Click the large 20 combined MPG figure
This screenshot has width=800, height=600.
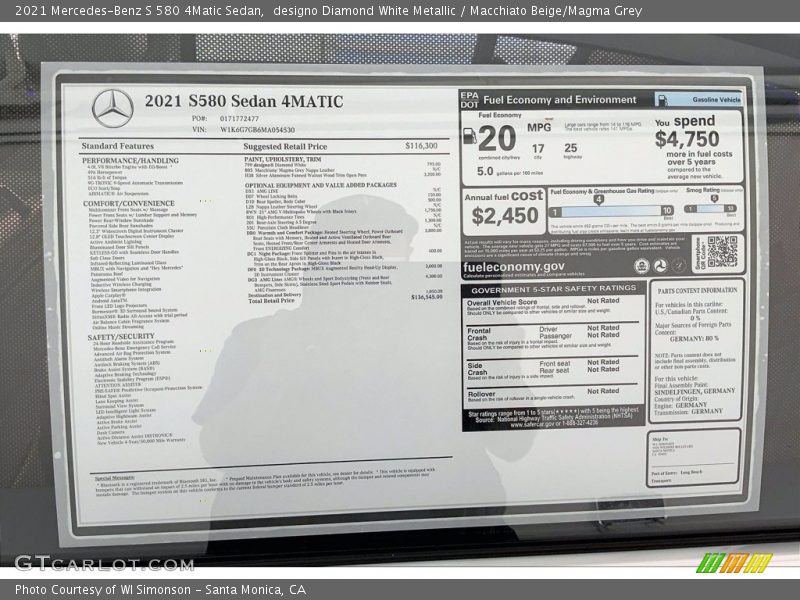(497, 138)
